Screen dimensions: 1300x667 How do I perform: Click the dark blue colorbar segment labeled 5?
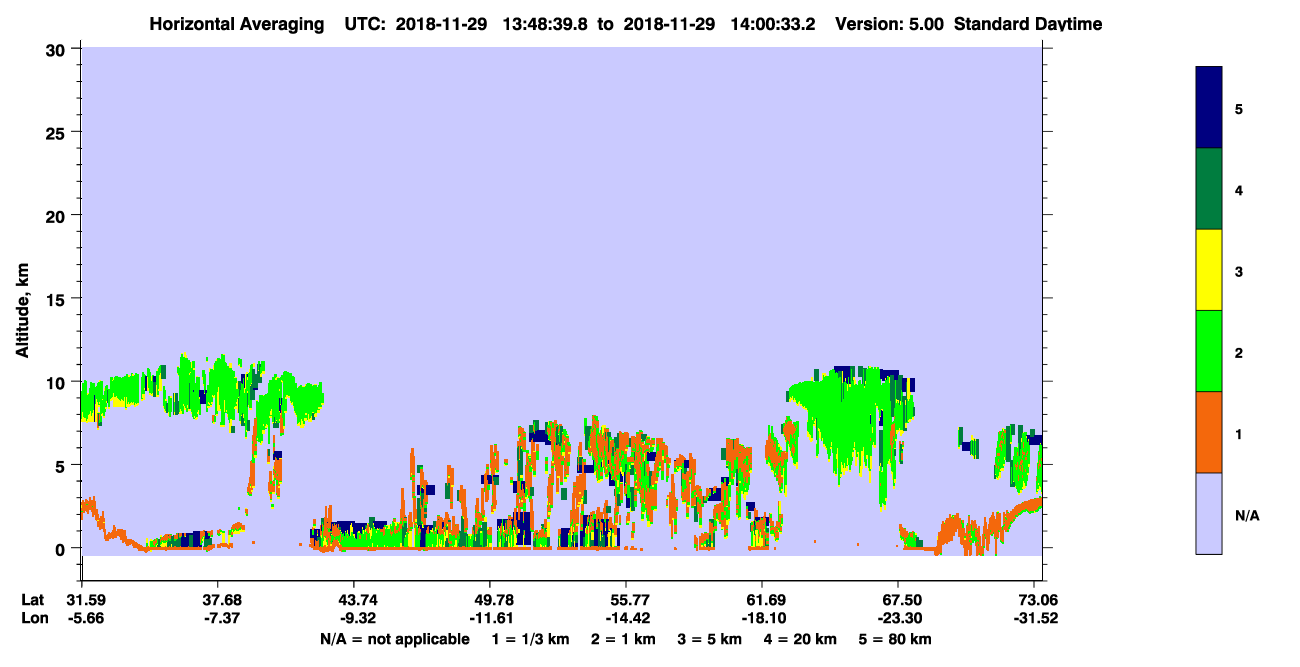pos(1209,108)
